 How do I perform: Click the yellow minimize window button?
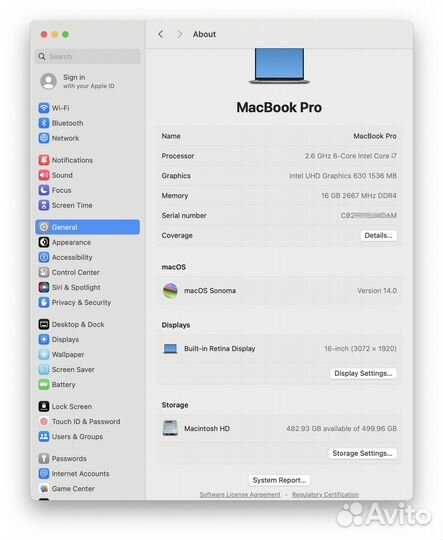pyautogui.click(x=54, y=34)
